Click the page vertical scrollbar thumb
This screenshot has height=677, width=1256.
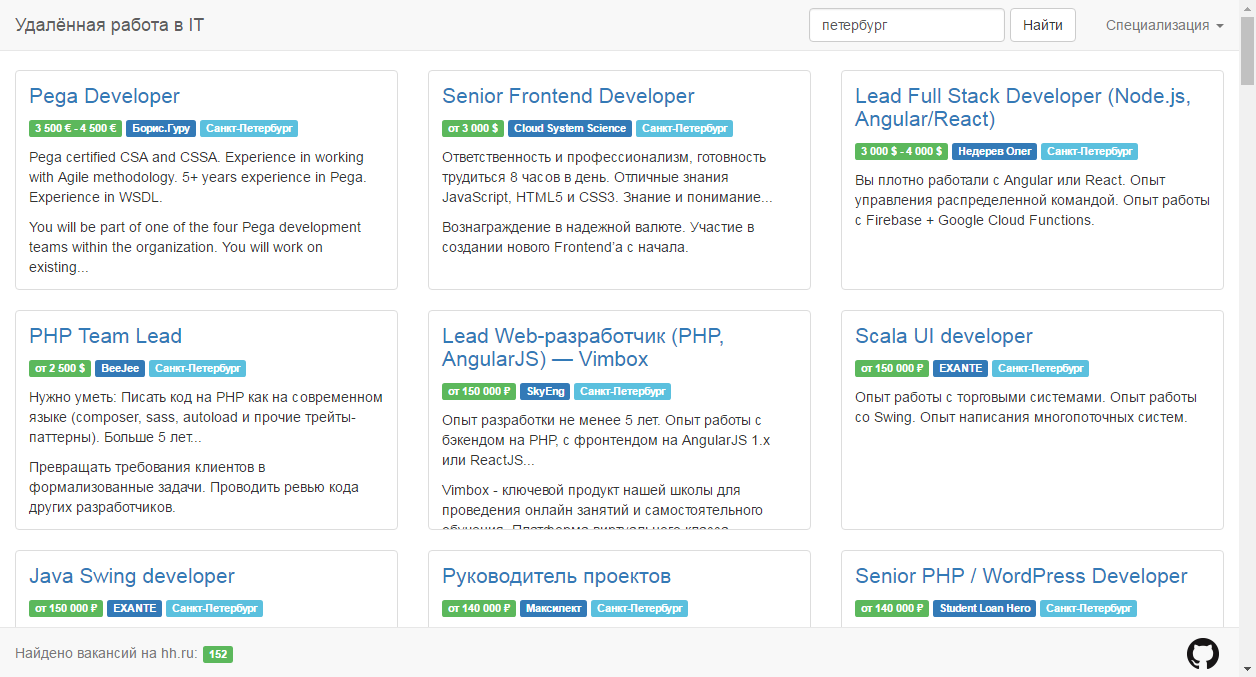[x=1247, y=50]
